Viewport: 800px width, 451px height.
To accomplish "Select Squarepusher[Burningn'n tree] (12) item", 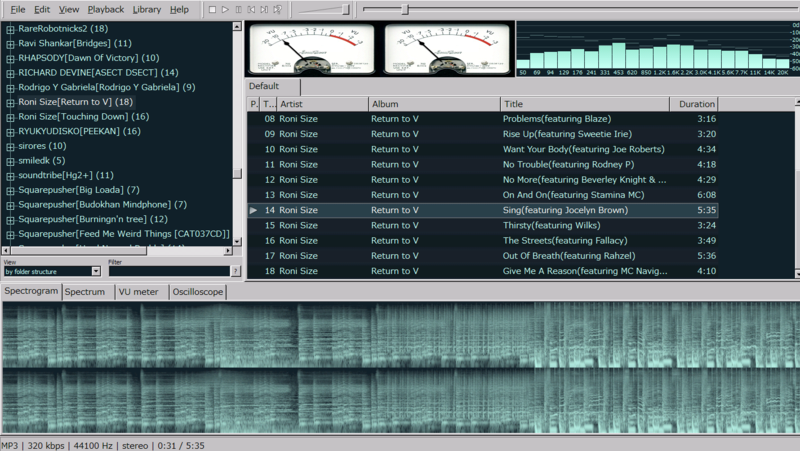I will [x=93, y=219].
